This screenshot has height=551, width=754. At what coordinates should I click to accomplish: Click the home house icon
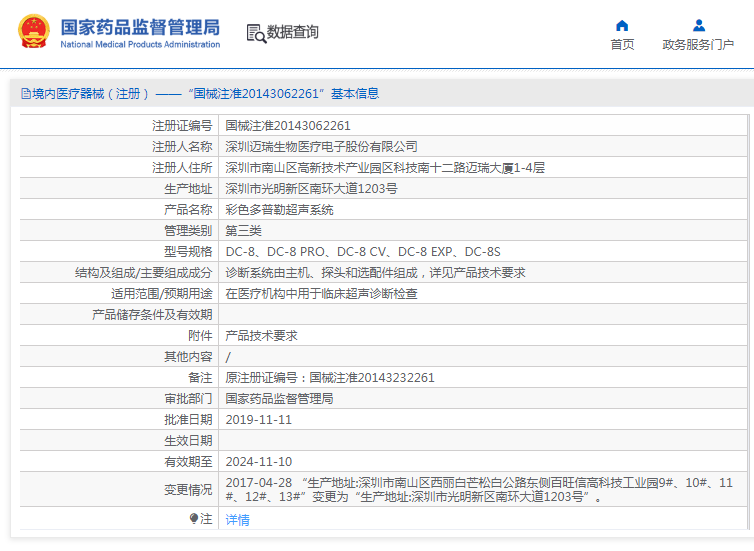click(x=622, y=25)
